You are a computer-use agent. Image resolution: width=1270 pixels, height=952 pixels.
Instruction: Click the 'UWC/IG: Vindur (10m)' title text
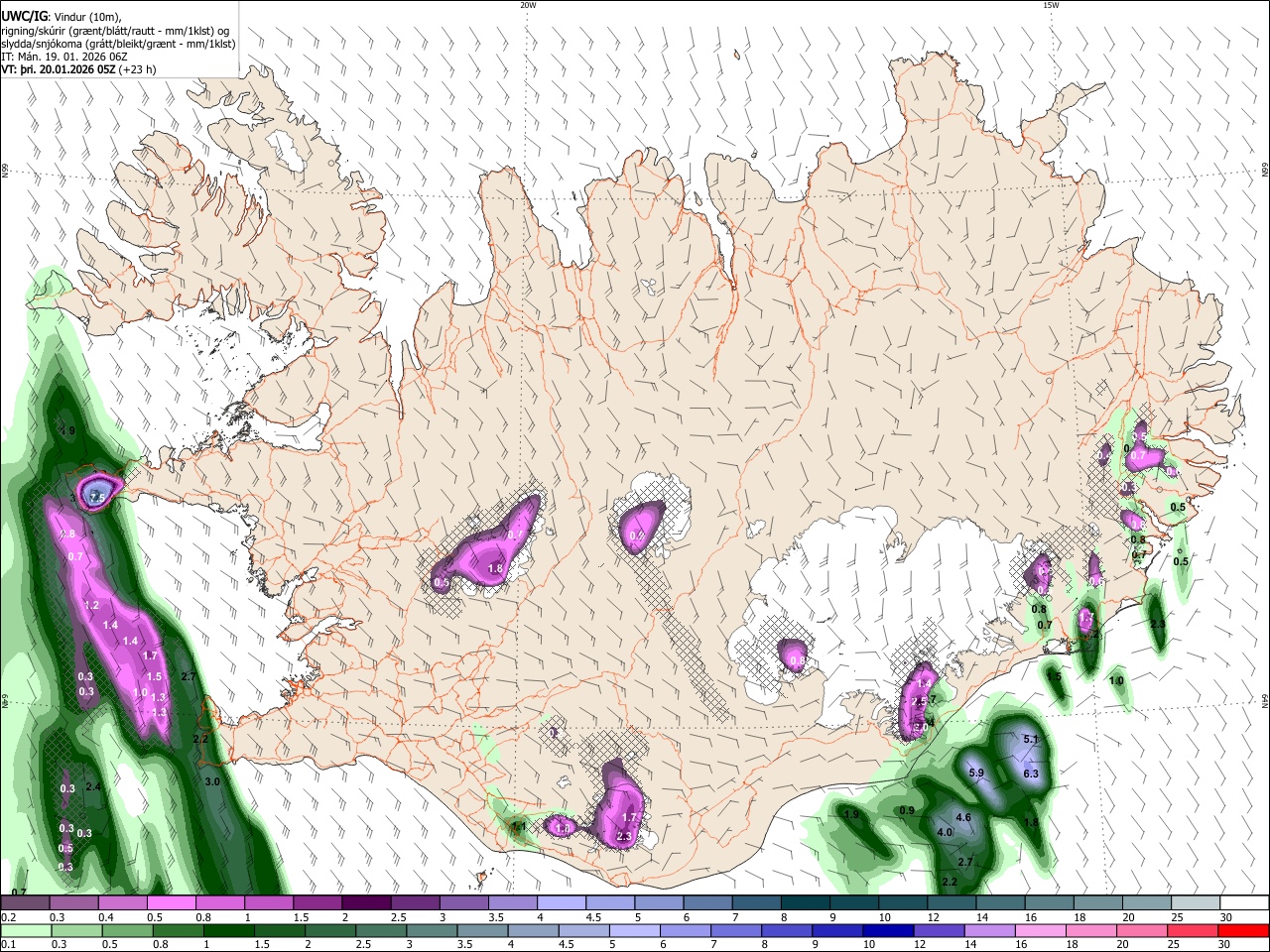62,16
